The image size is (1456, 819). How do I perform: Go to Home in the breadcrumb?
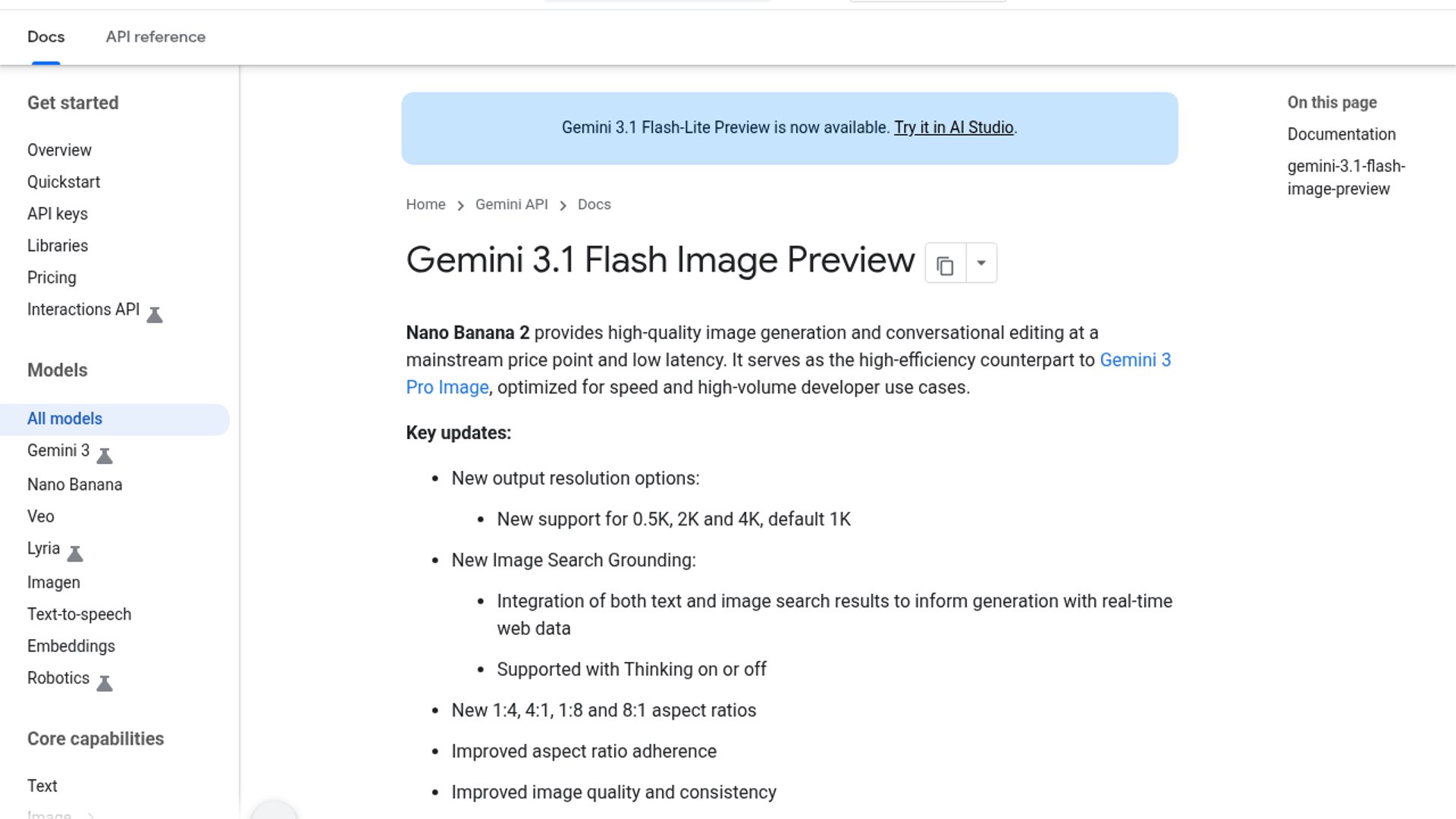[x=425, y=205]
